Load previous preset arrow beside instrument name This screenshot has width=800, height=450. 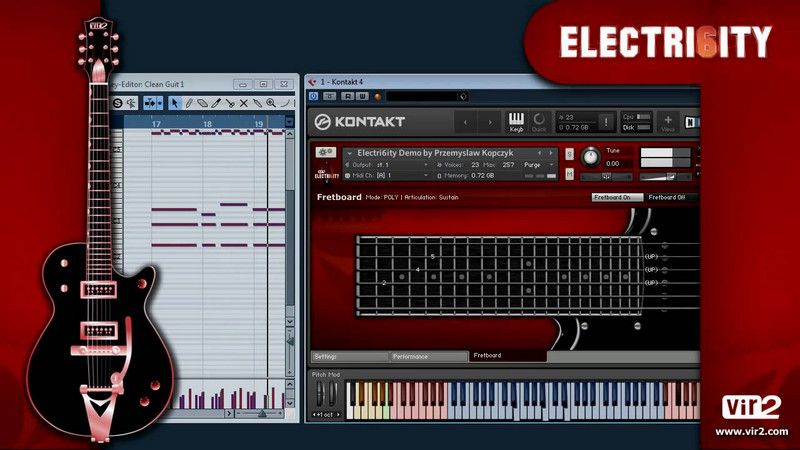[x=540, y=153]
